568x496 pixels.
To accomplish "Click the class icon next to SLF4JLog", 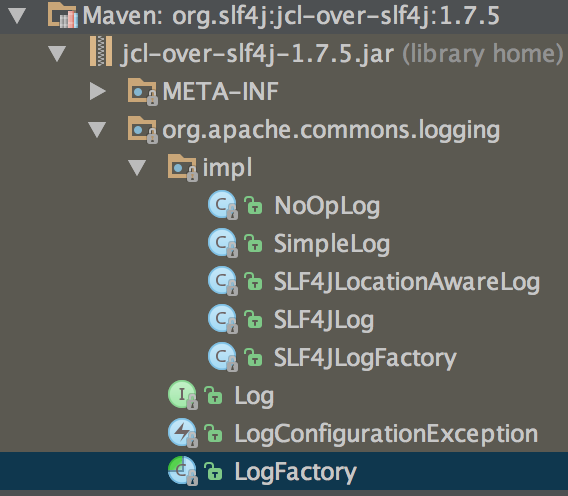I will (x=223, y=319).
